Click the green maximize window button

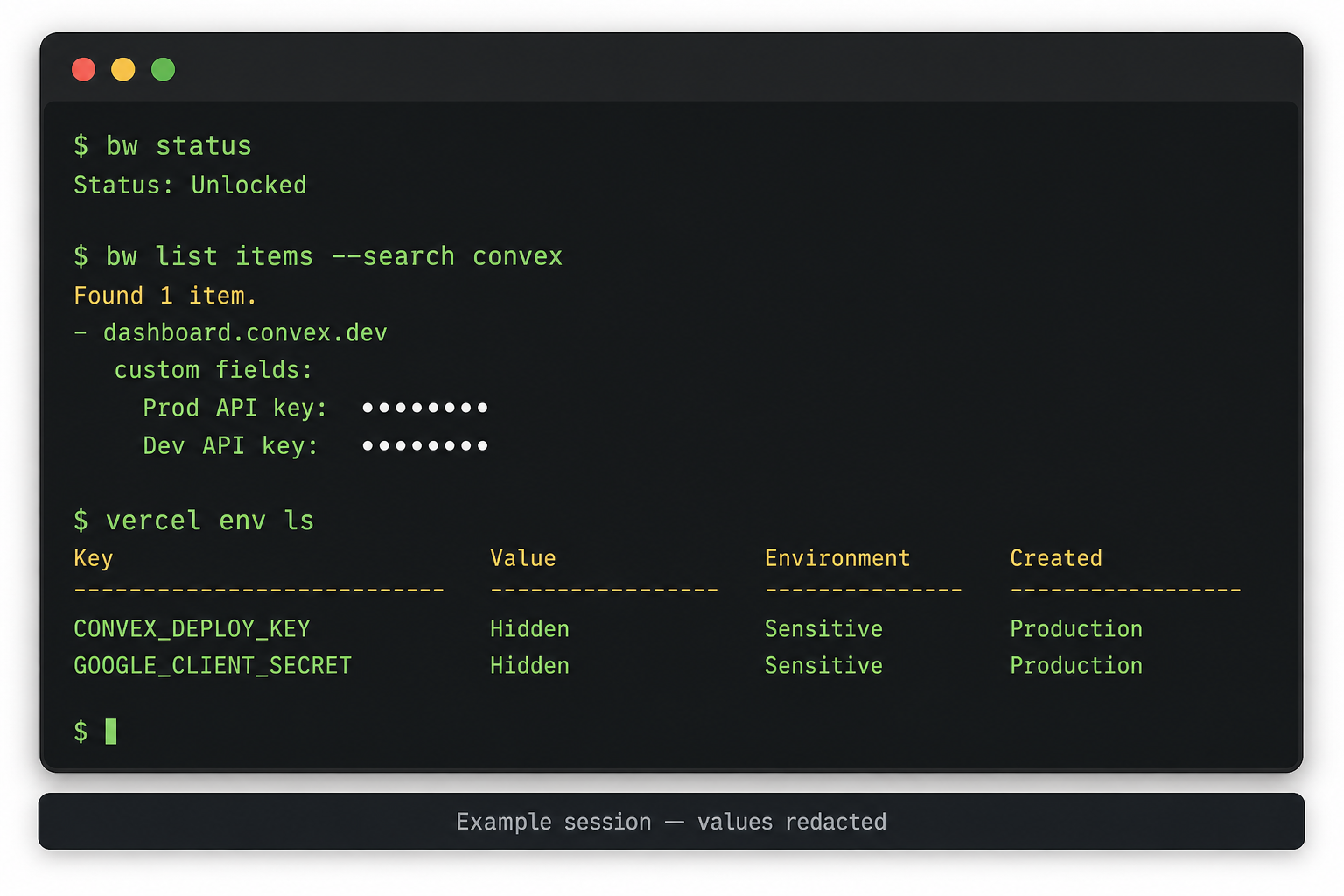point(163,69)
